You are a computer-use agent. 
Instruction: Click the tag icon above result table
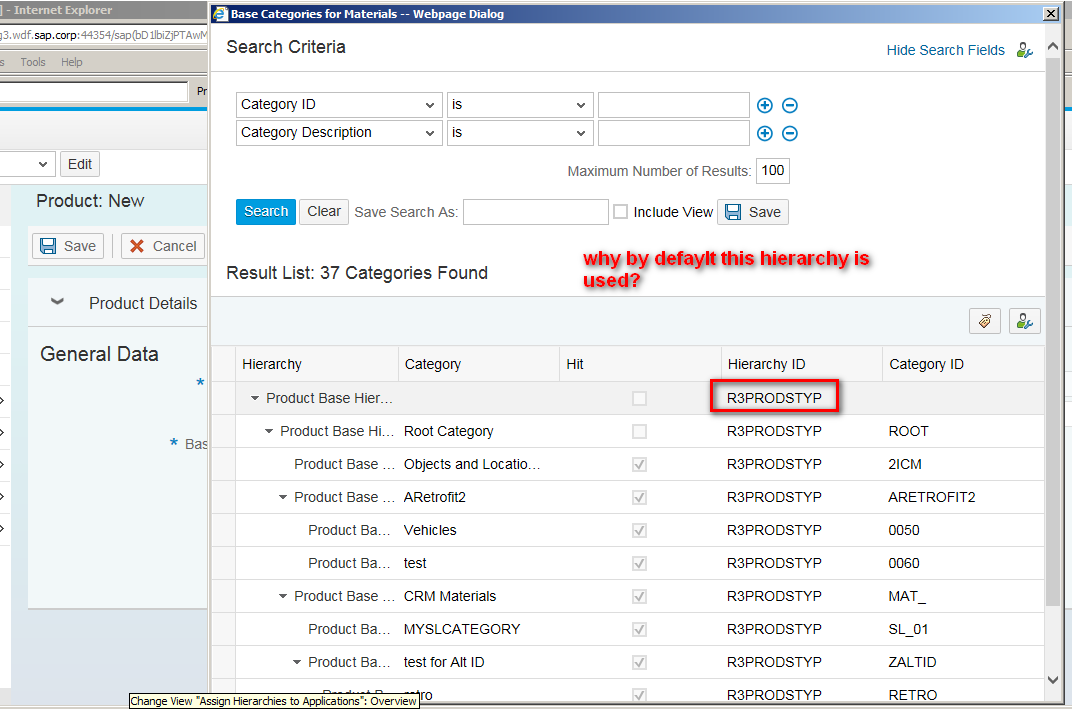click(x=984, y=321)
